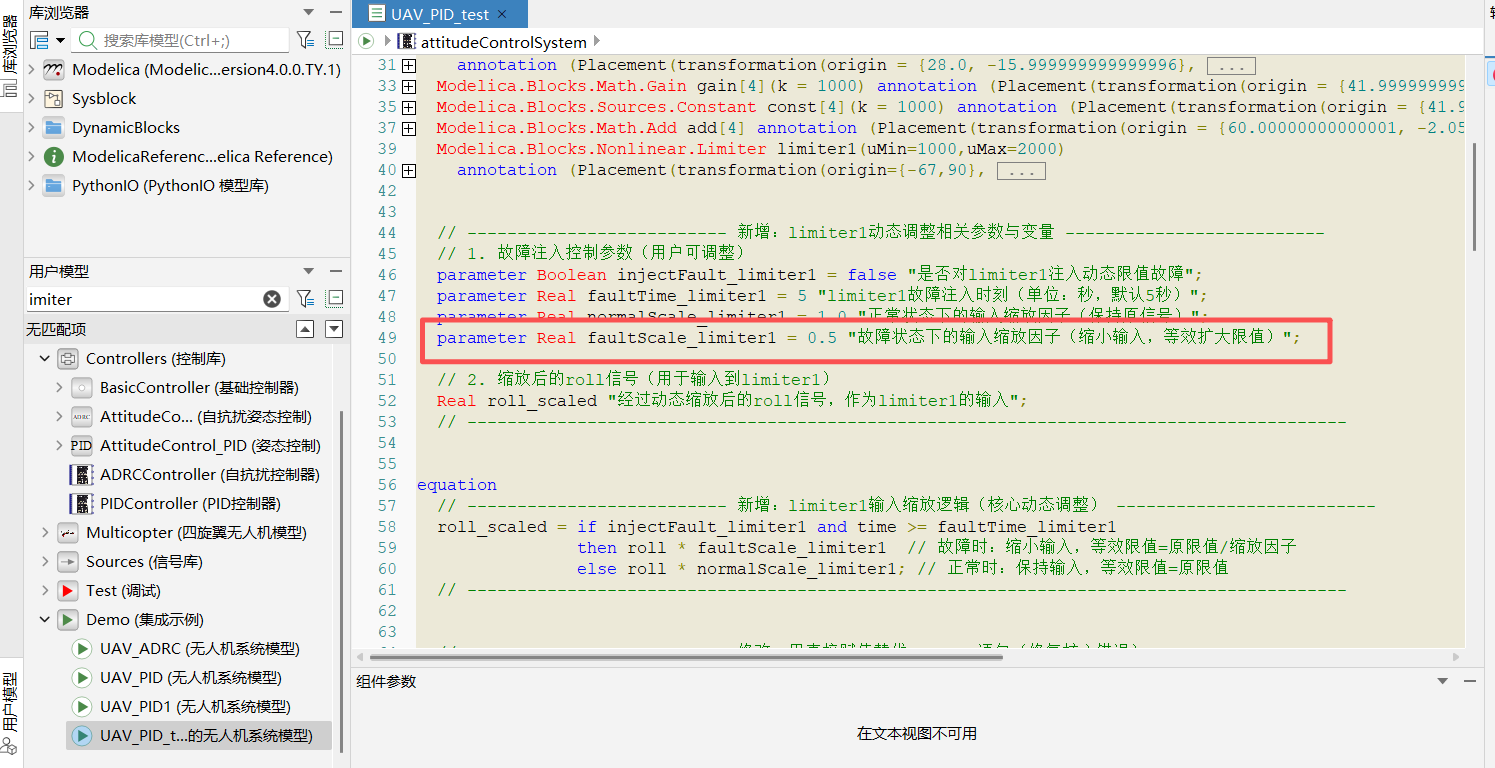1495x768 pixels.
Task: Unfold code block at line 40
Action: click(409, 170)
